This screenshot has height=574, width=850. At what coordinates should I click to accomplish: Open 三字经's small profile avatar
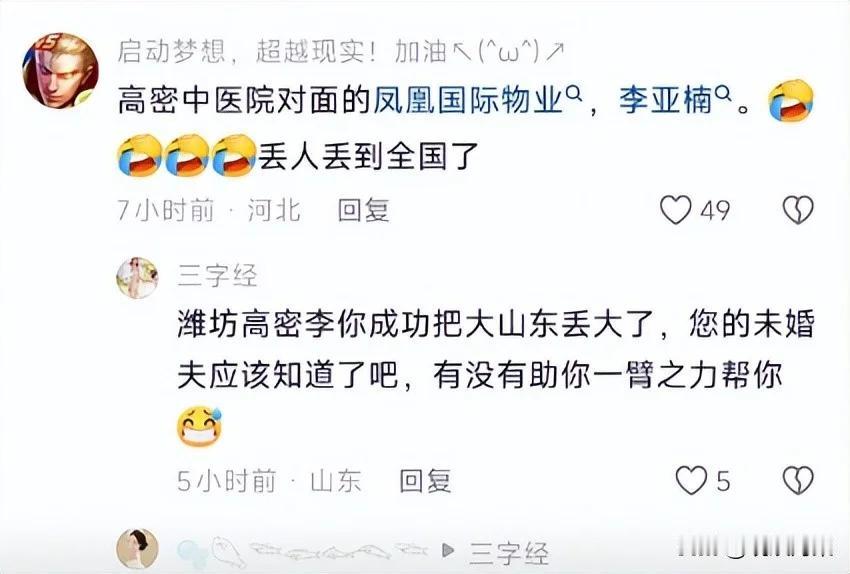pyautogui.click(x=137, y=278)
